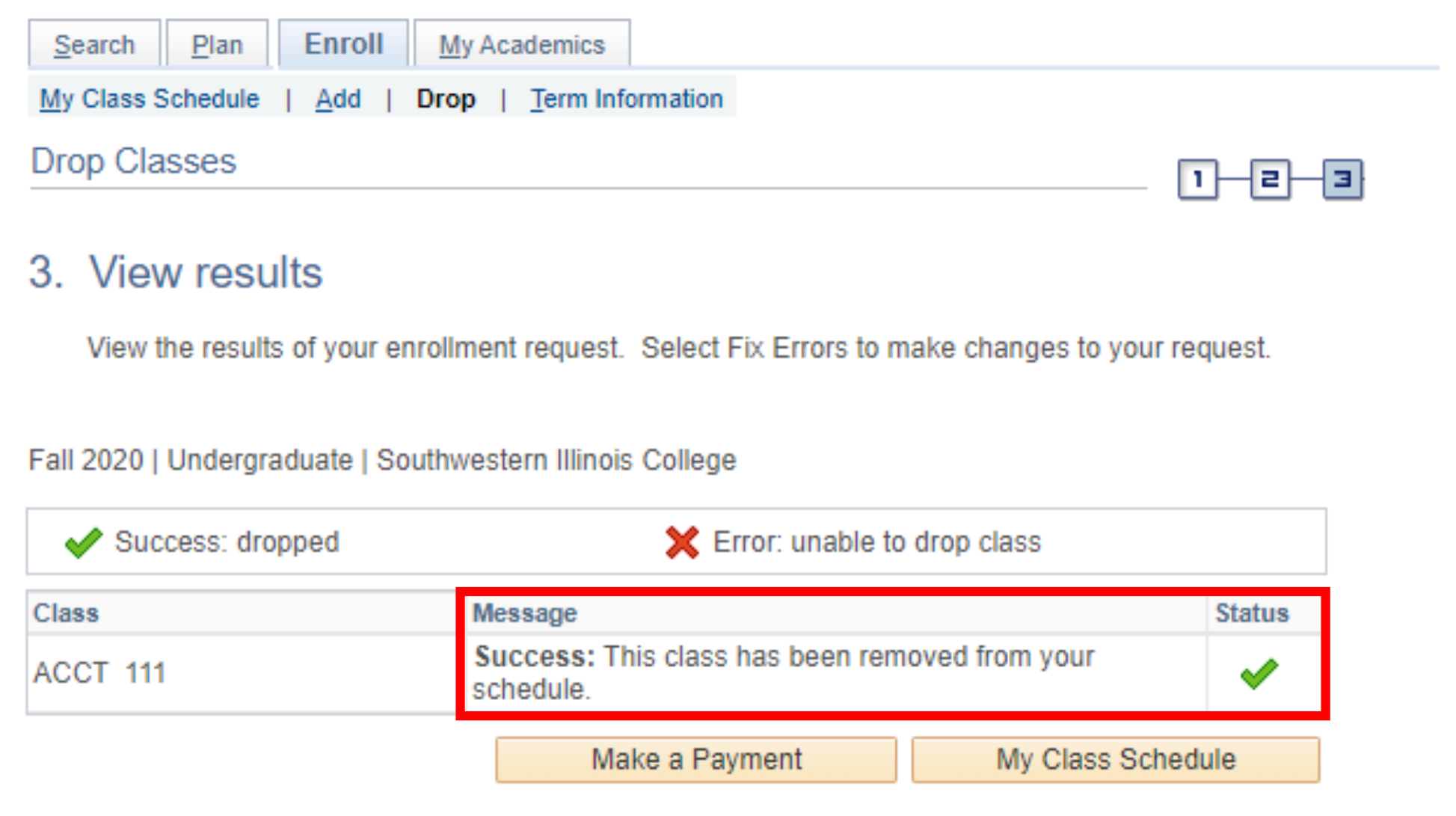Click the Make a Payment button

[x=696, y=759]
